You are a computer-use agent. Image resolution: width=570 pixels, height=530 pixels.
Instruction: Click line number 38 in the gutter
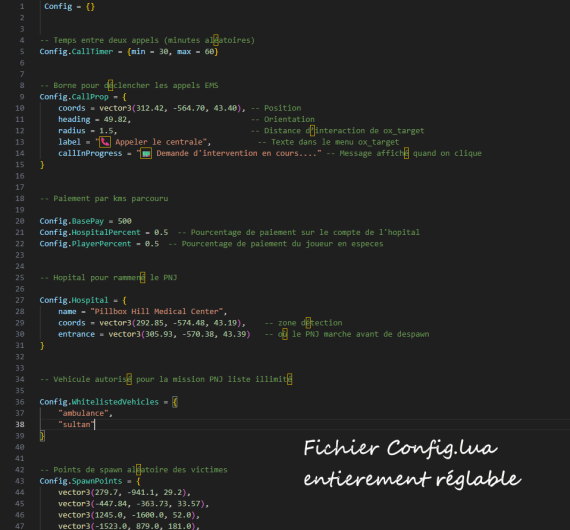[x=20, y=424]
